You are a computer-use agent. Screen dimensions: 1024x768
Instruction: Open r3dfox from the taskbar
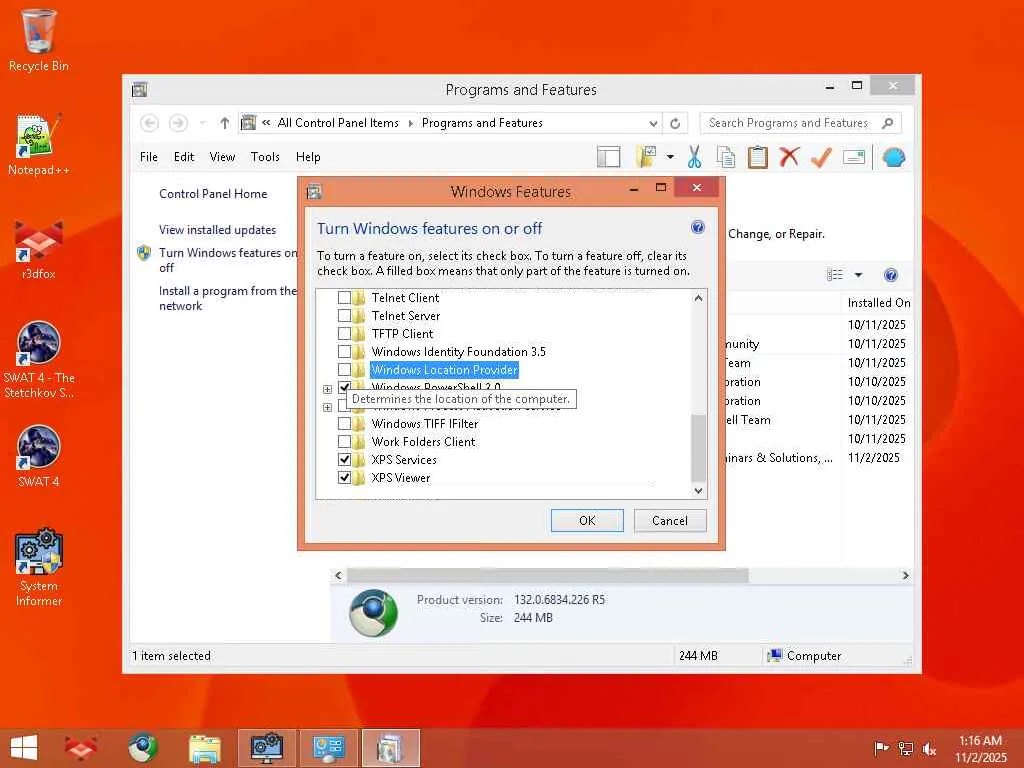tap(81, 748)
